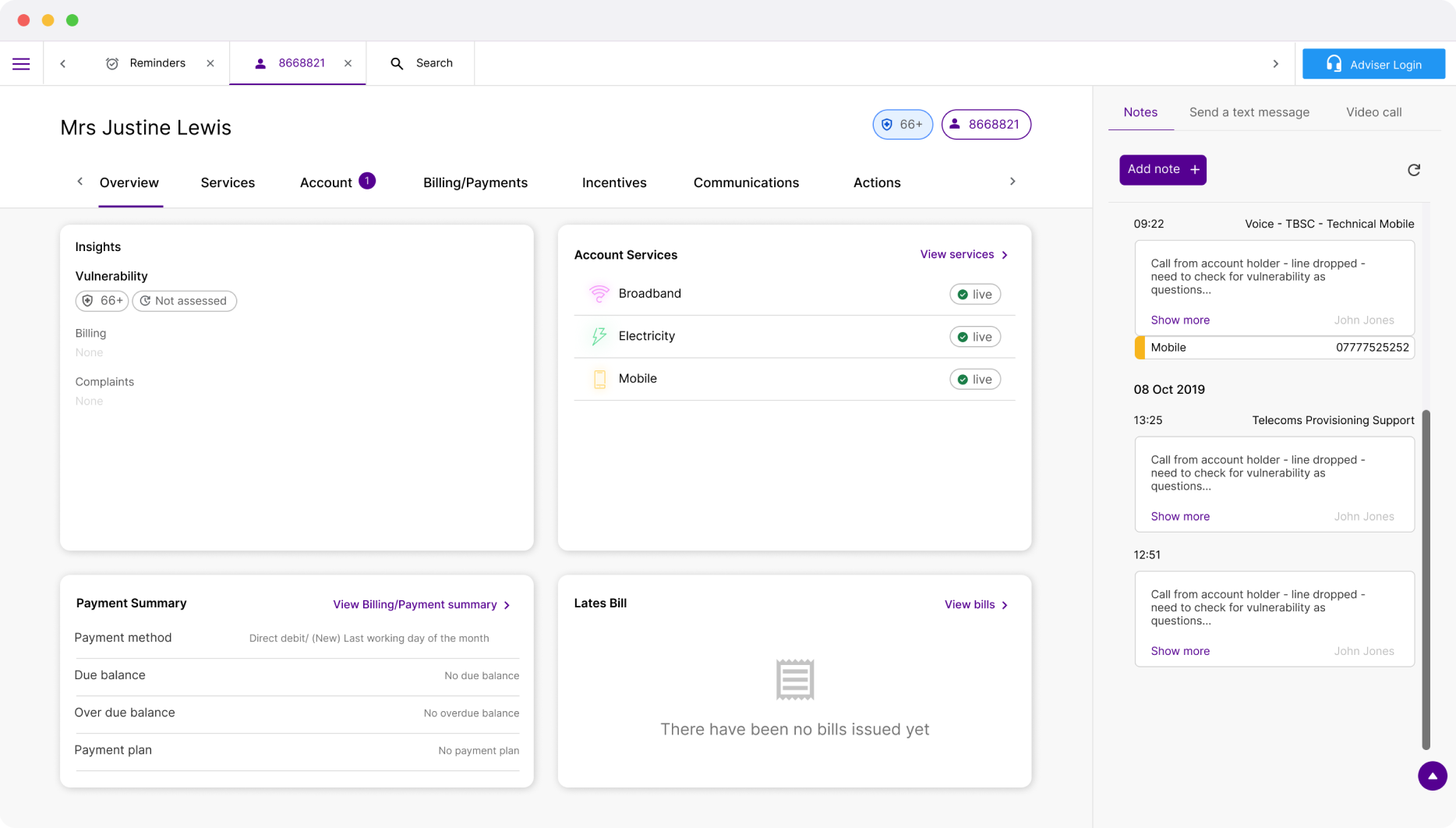Open the Actions tab
The image size is (1456, 828).
[x=877, y=182]
